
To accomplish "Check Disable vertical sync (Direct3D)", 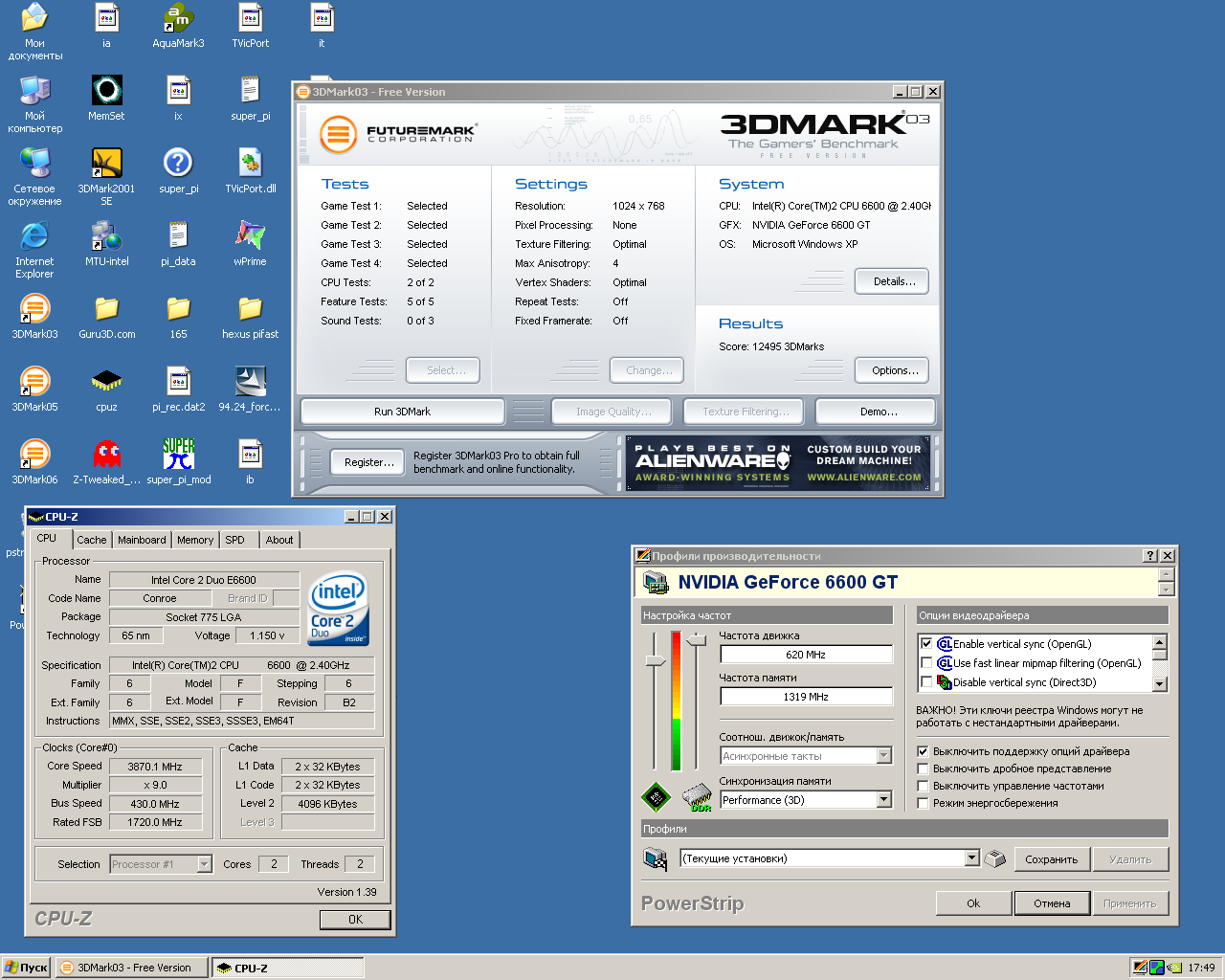I will [x=926, y=682].
